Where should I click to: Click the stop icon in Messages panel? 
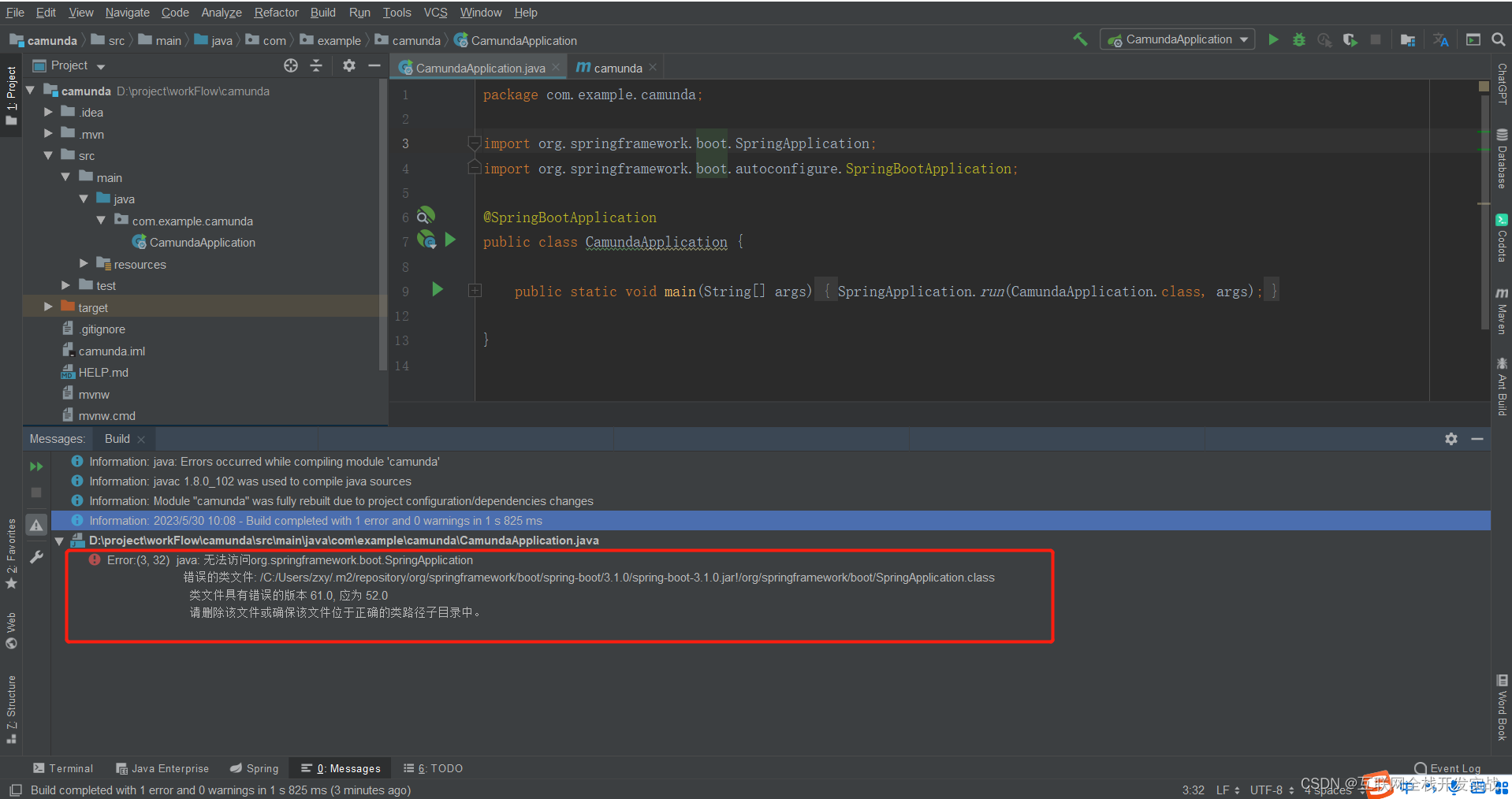coord(36,492)
